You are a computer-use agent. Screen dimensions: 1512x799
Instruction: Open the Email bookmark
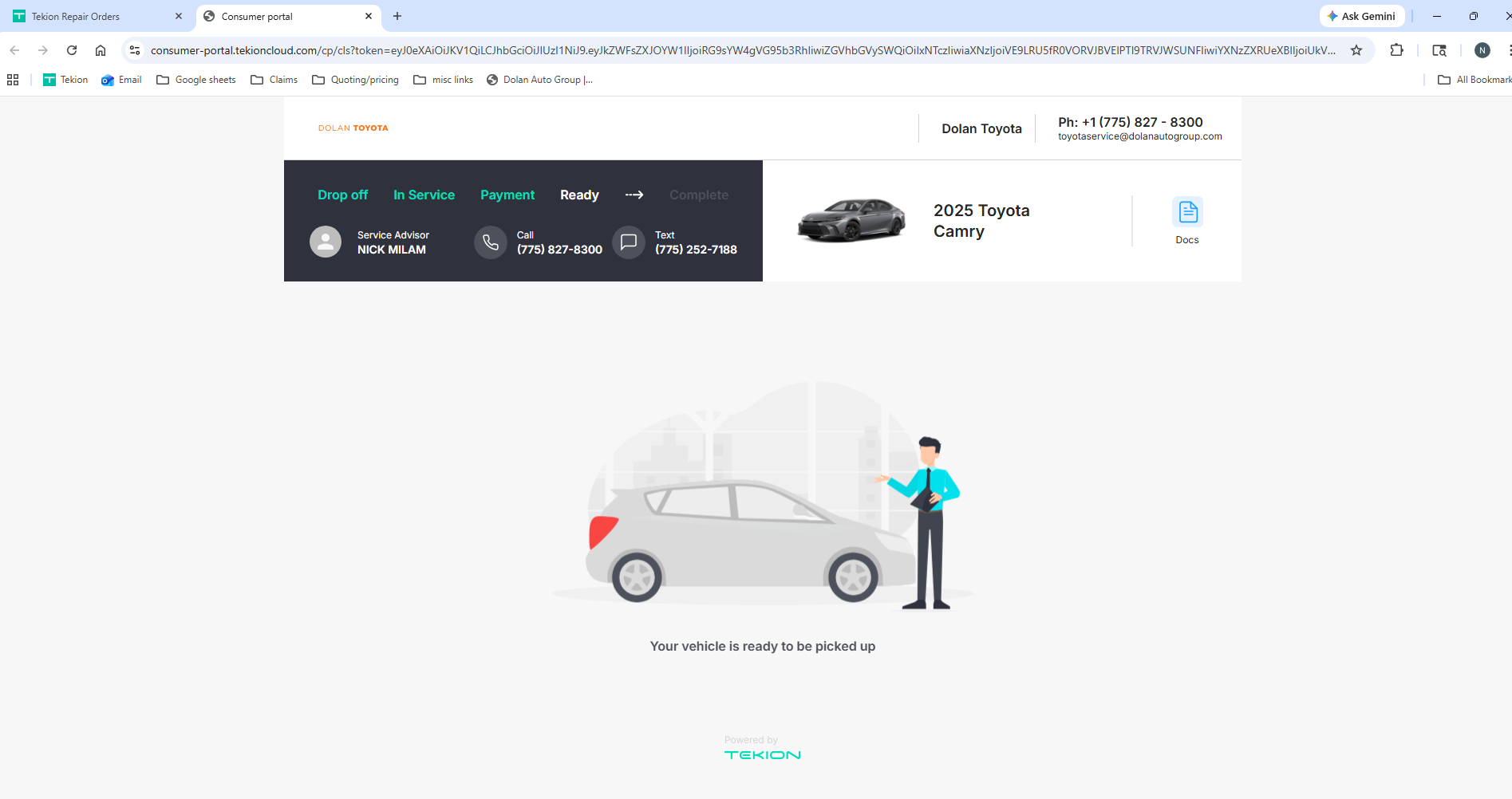(x=121, y=80)
